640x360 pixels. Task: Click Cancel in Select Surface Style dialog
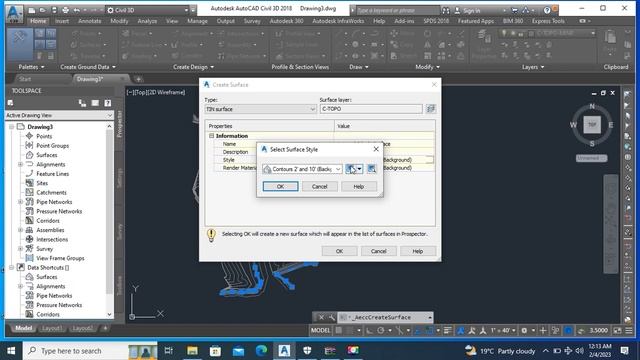click(x=320, y=187)
